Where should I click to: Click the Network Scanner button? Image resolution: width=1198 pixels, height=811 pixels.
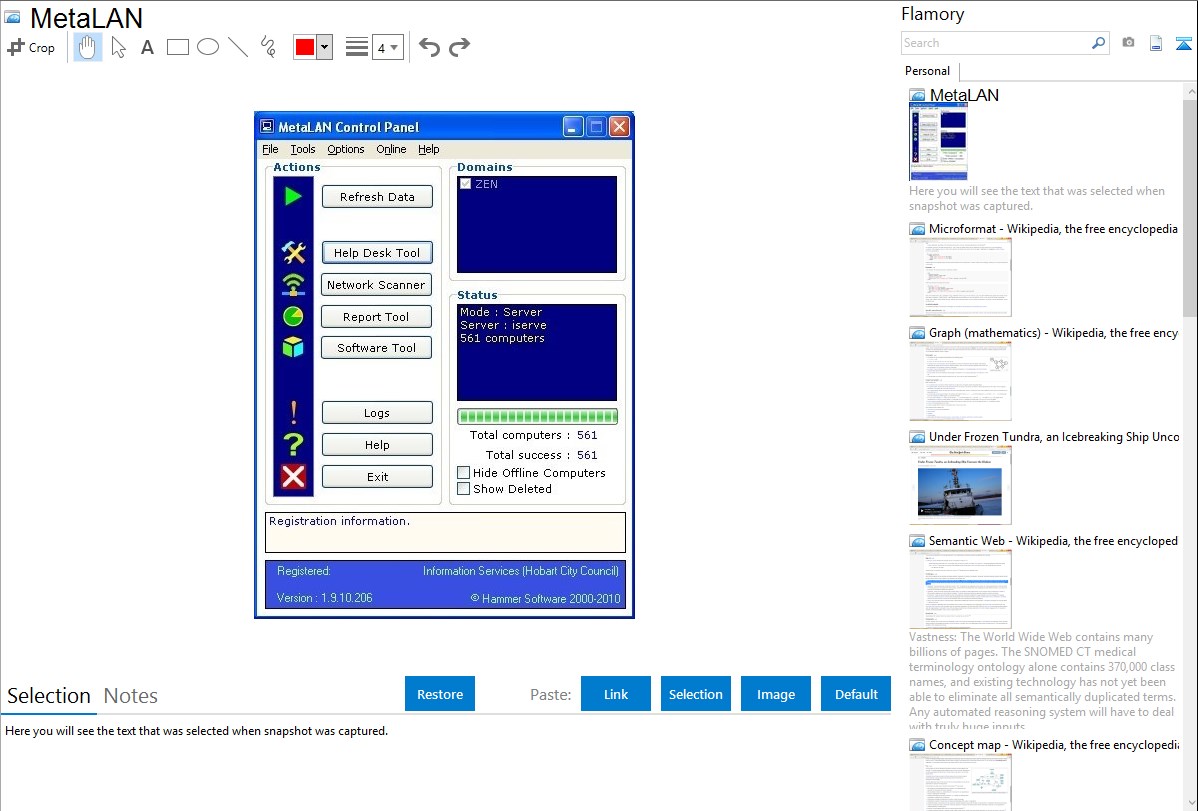coord(376,284)
